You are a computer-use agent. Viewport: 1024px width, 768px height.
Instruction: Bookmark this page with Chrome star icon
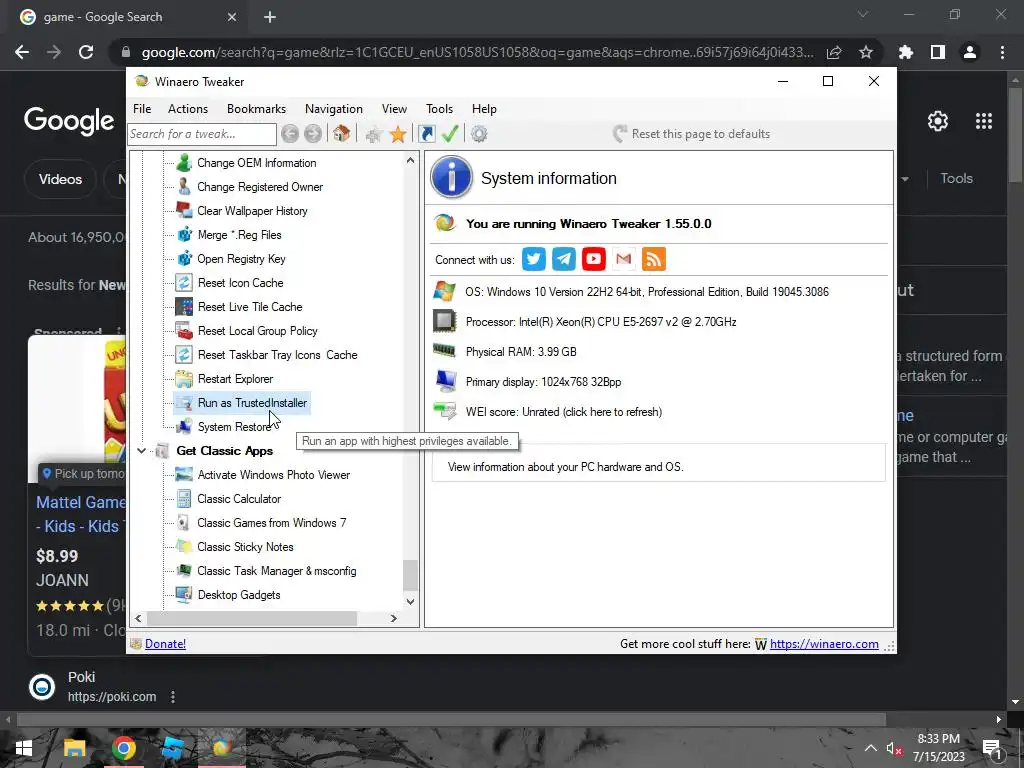pyautogui.click(x=866, y=52)
